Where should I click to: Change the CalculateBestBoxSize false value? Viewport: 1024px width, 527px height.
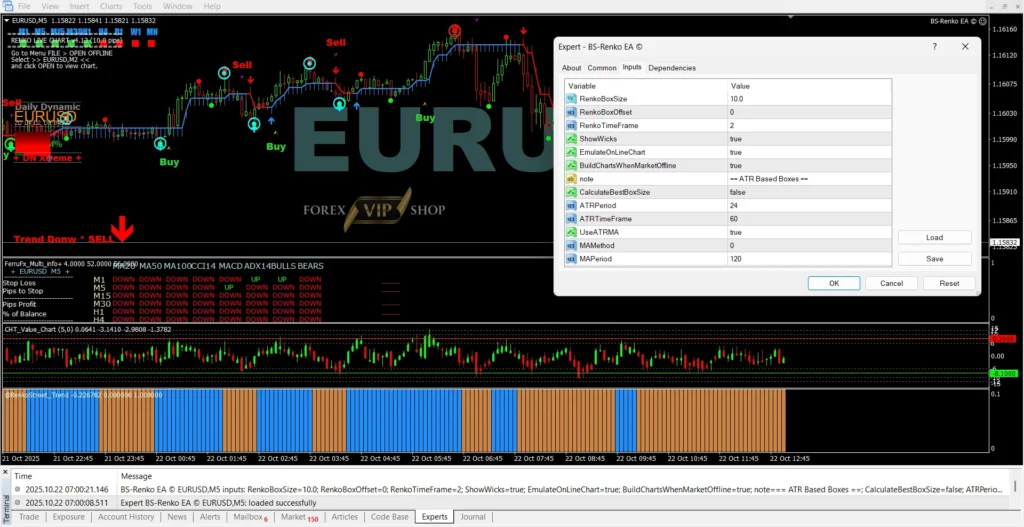pyautogui.click(x=809, y=193)
